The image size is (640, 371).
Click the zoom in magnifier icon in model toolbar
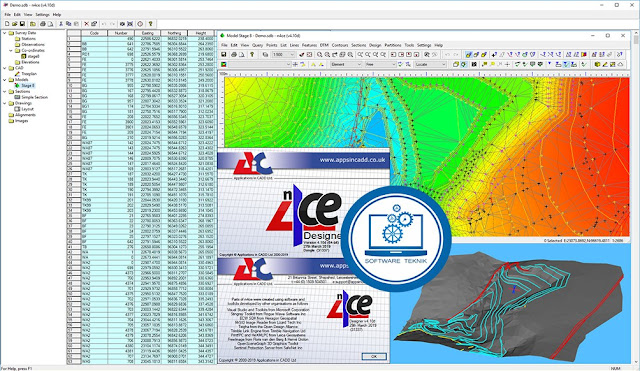tap(320, 54)
